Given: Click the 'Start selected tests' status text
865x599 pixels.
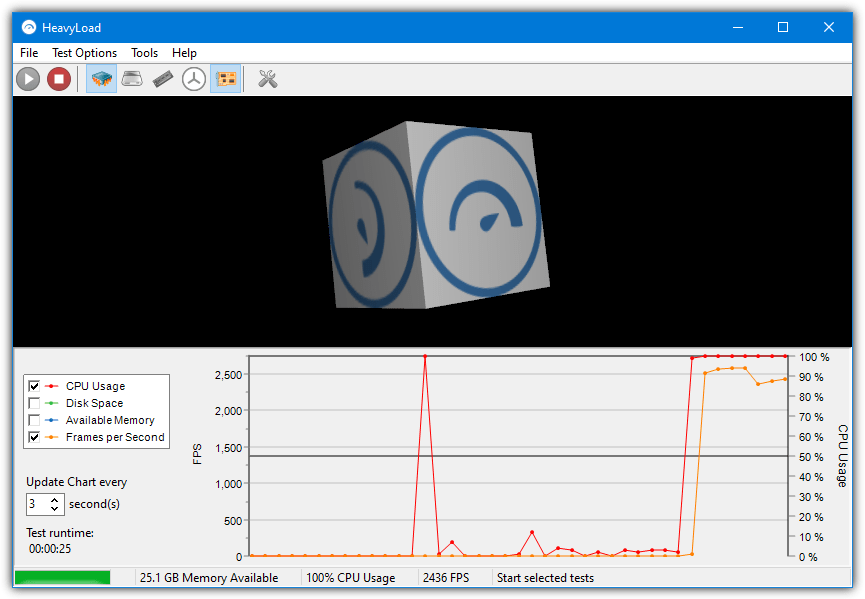Looking at the screenshot, I should click(546, 577).
